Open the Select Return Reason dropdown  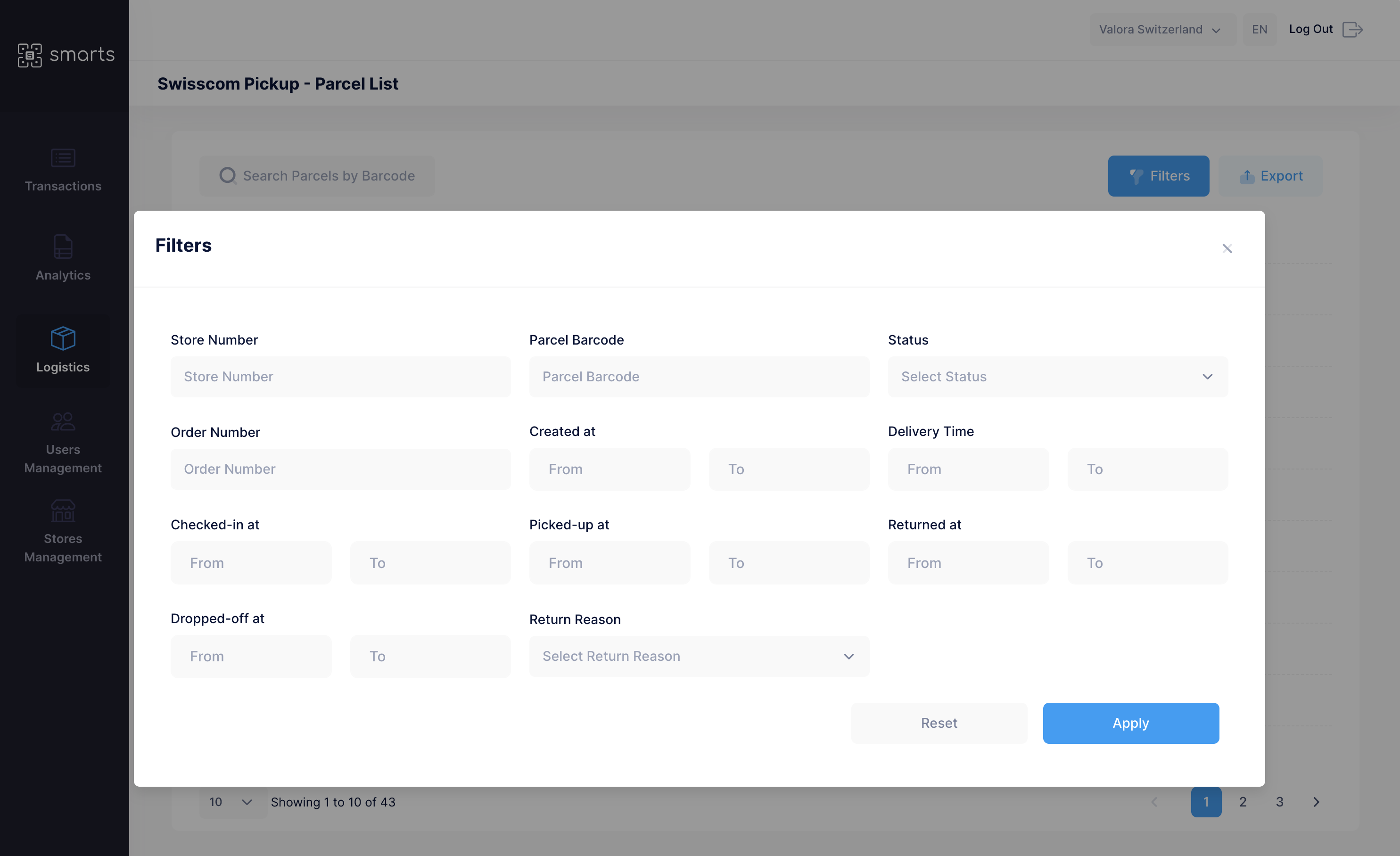[x=699, y=656]
